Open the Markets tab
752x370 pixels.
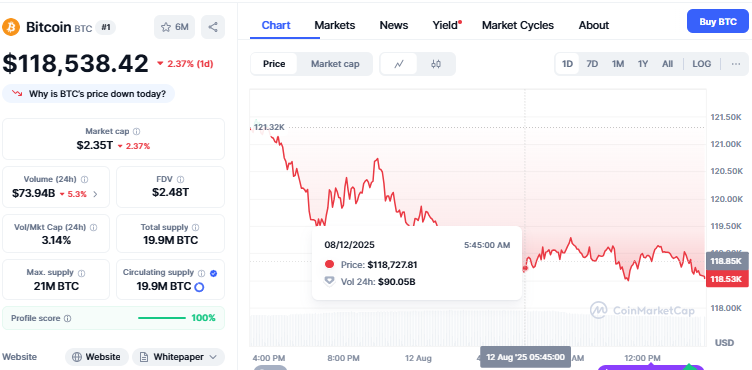click(335, 25)
